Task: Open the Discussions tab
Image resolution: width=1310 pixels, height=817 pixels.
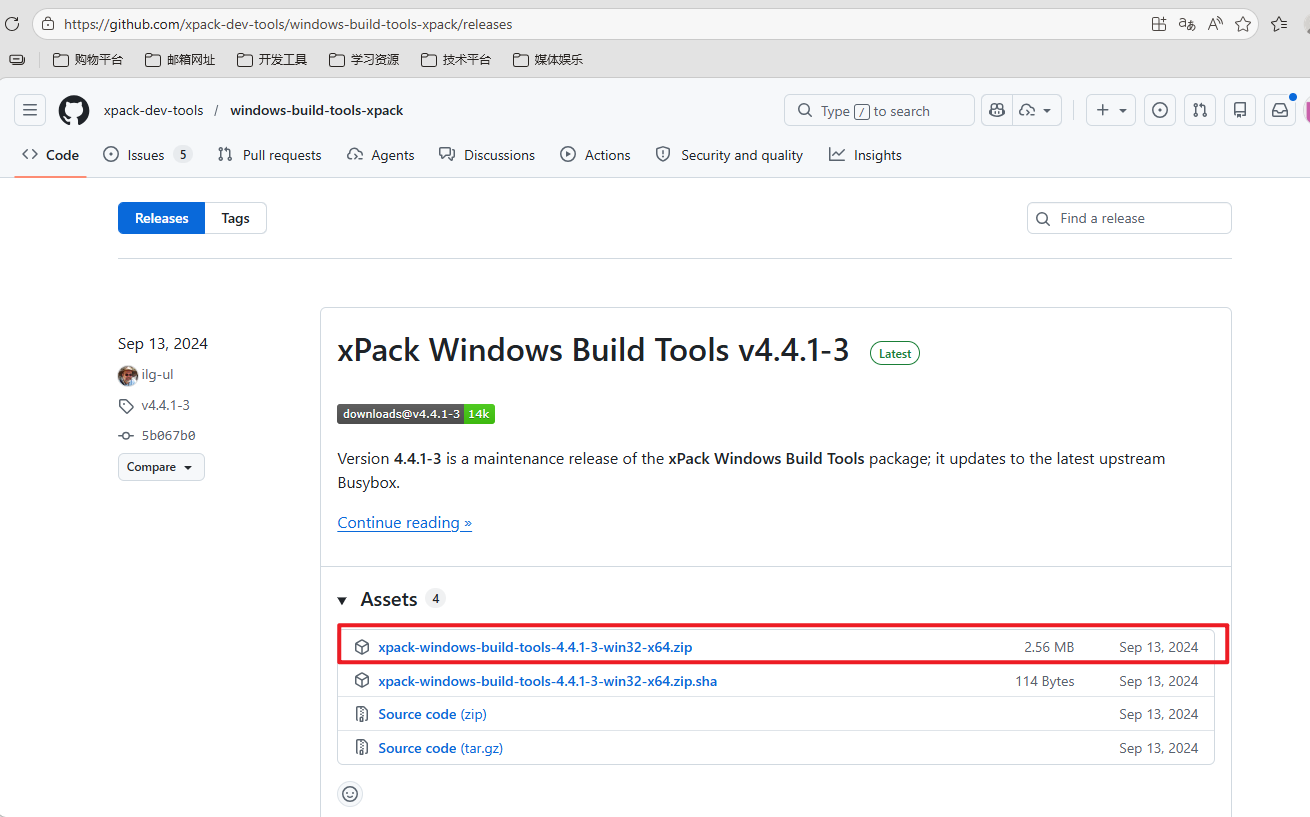Action: click(486, 155)
